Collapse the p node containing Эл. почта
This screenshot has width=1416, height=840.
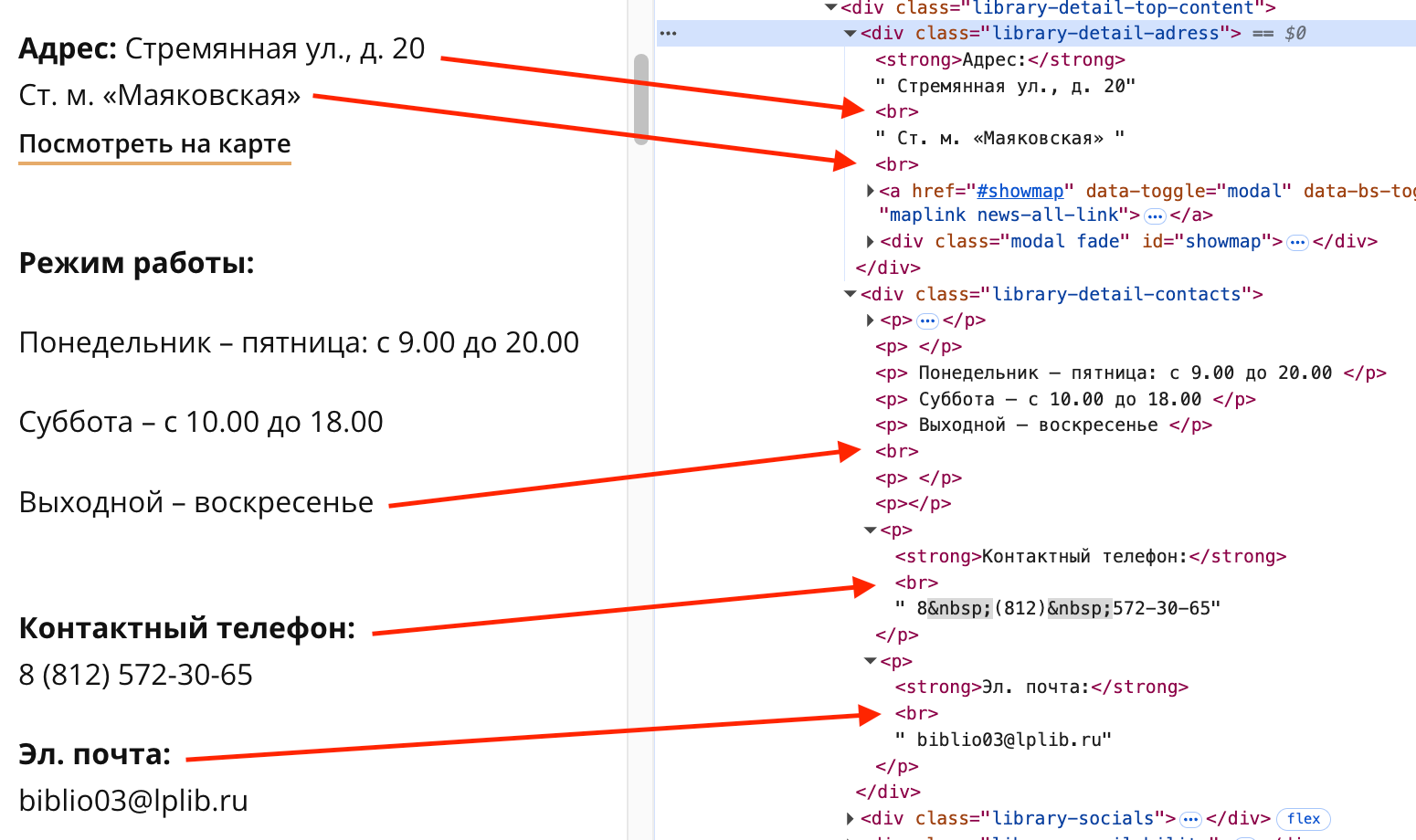pyautogui.click(x=870, y=661)
